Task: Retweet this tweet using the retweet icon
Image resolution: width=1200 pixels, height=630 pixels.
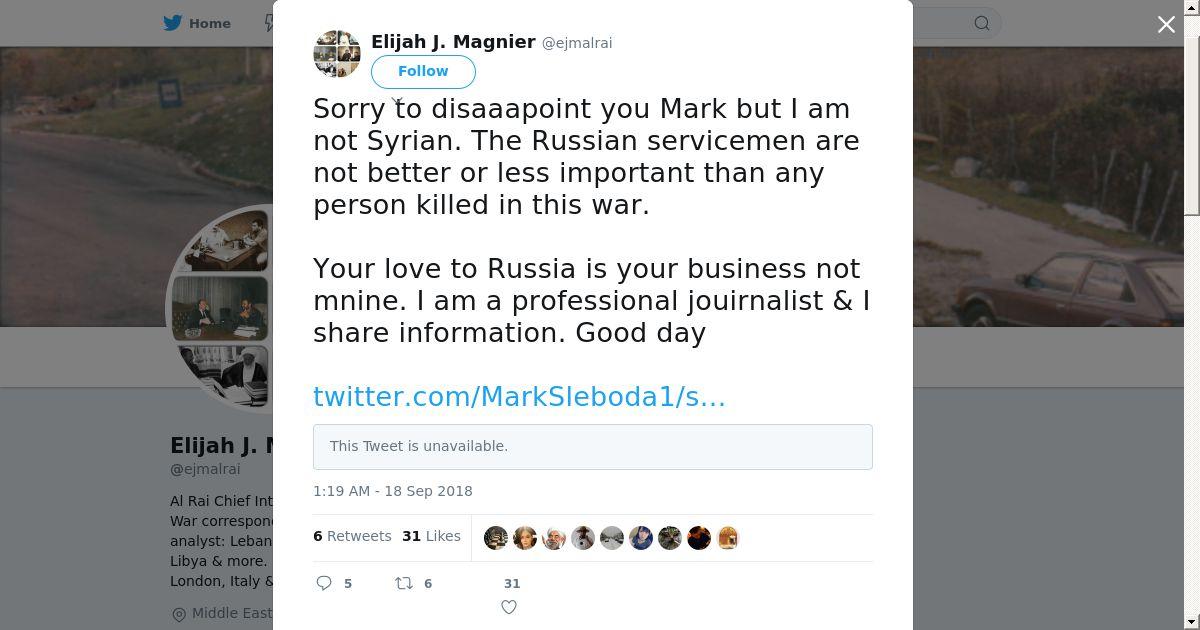Action: (404, 583)
